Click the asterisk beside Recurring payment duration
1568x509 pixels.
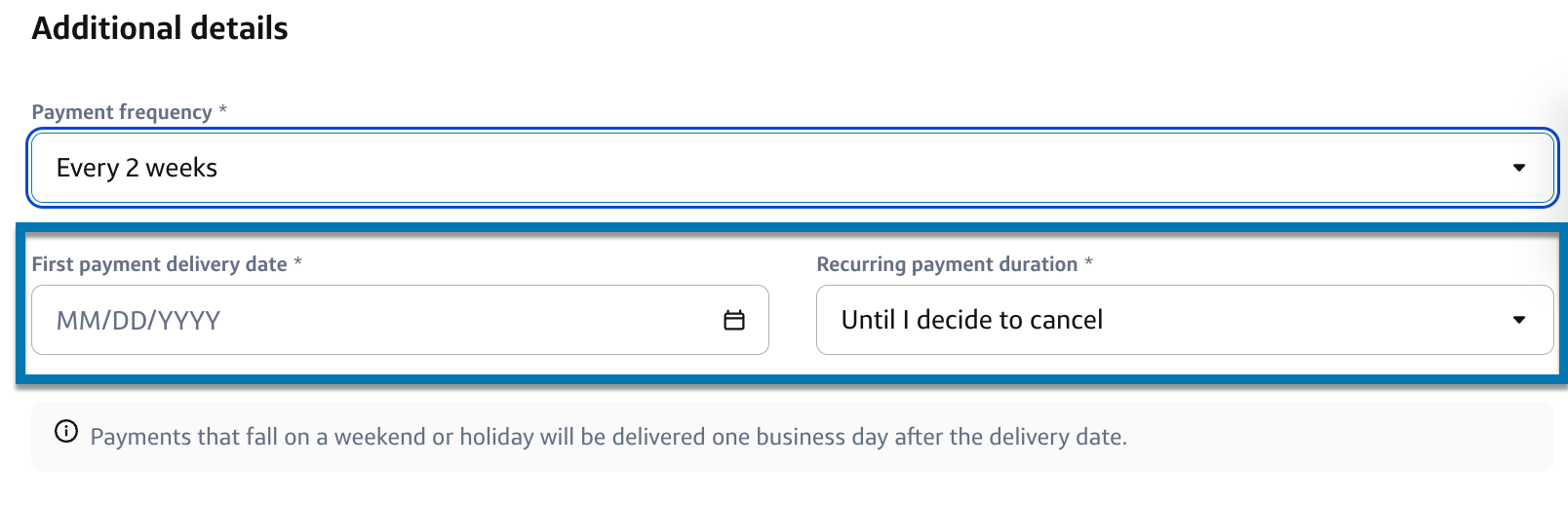coord(1088,262)
